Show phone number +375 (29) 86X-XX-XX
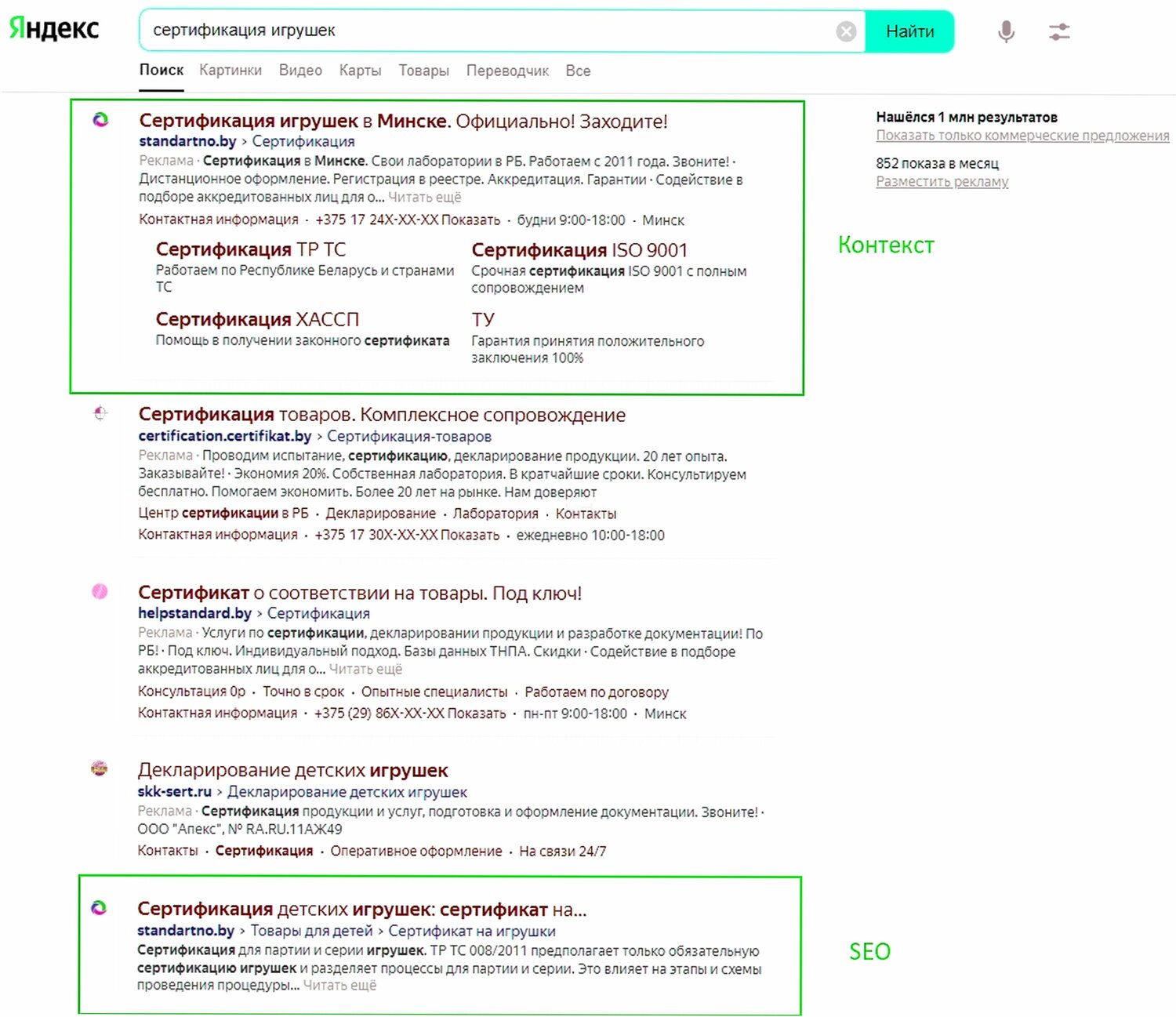The image size is (1176, 1017). pos(410,713)
